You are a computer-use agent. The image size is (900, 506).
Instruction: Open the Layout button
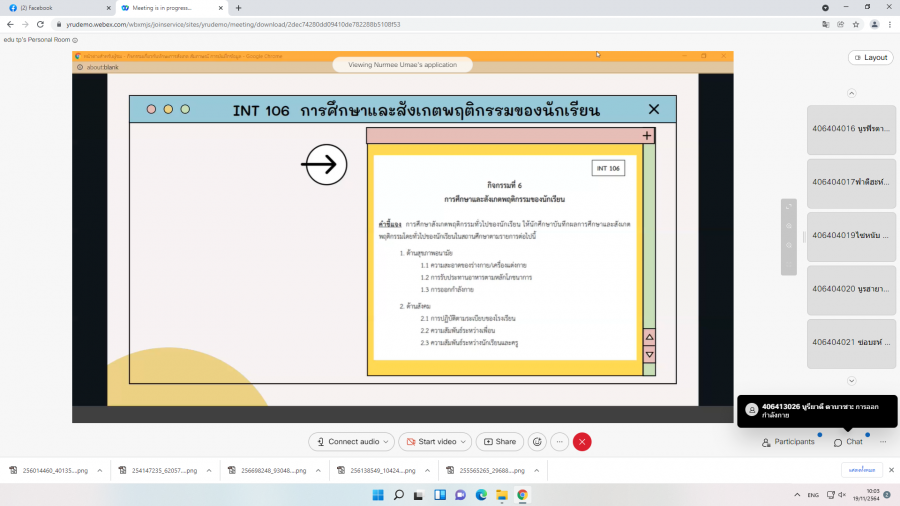870,57
